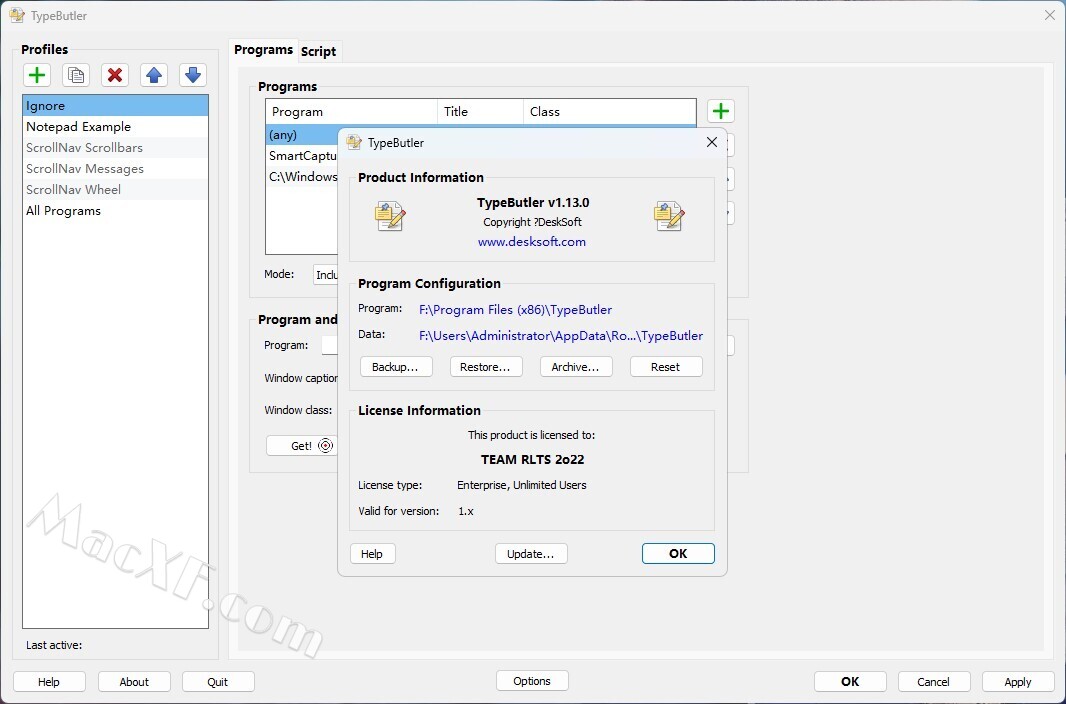Switch to the Programs tab
The image size is (1066, 704).
tap(263, 50)
